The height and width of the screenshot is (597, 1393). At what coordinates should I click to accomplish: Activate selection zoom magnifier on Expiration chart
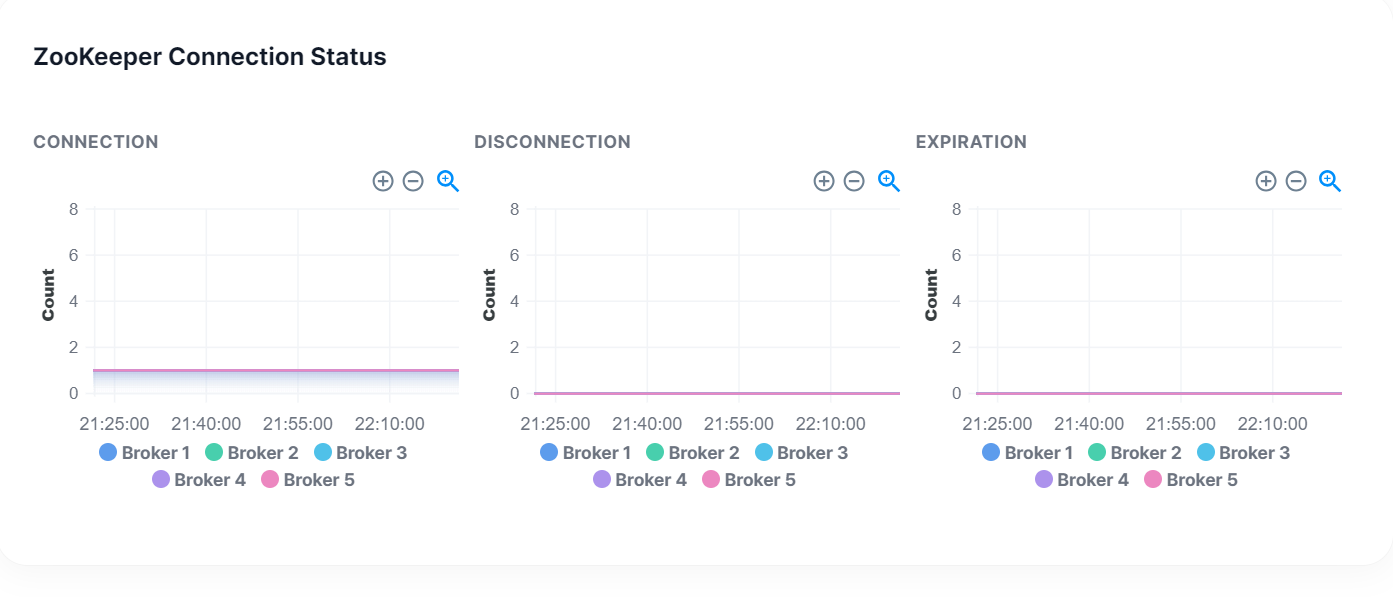(x=1330, y=181)
